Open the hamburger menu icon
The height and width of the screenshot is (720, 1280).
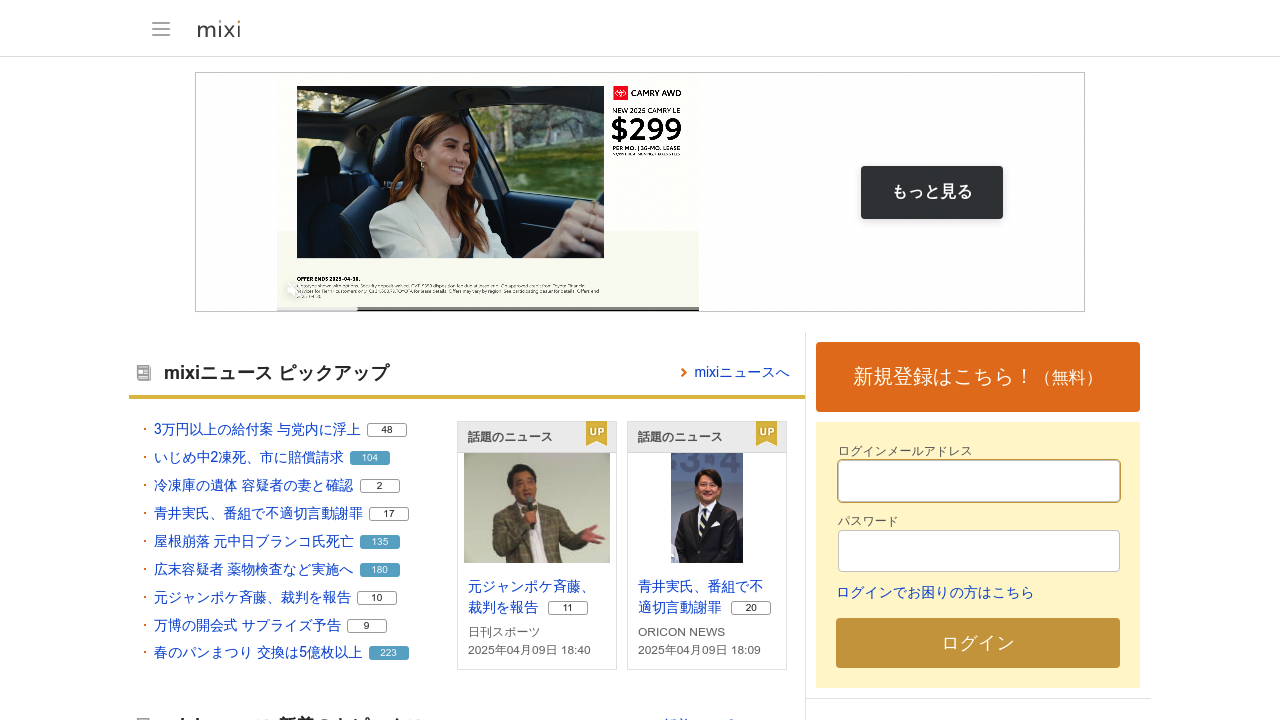161,29
